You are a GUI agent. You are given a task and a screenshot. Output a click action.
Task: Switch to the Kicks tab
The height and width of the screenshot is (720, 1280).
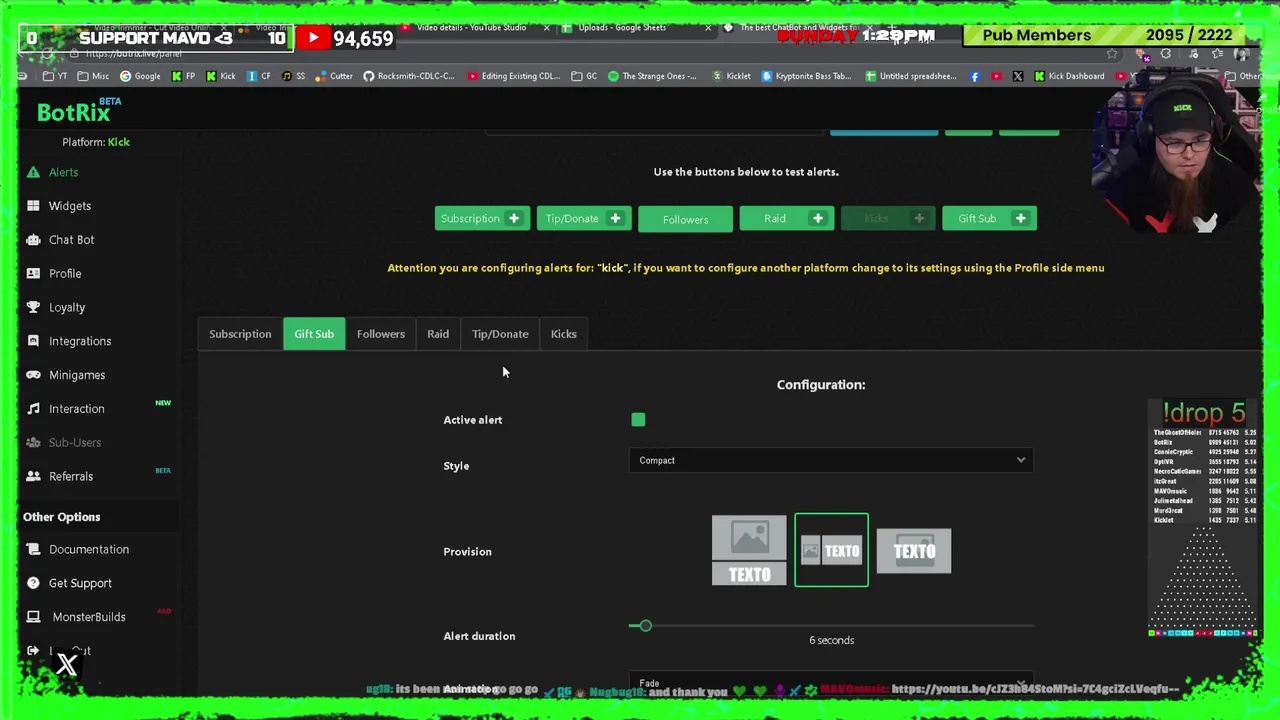pyautogui.click(x=564, y=334)
